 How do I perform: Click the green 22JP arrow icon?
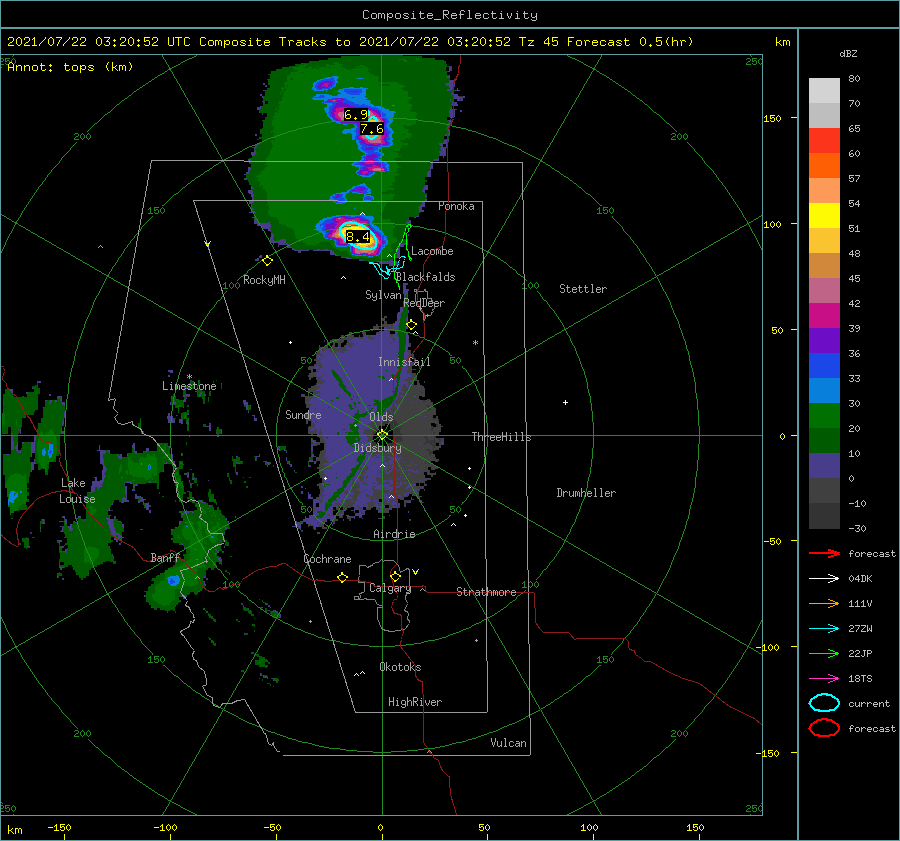[824, 653]
